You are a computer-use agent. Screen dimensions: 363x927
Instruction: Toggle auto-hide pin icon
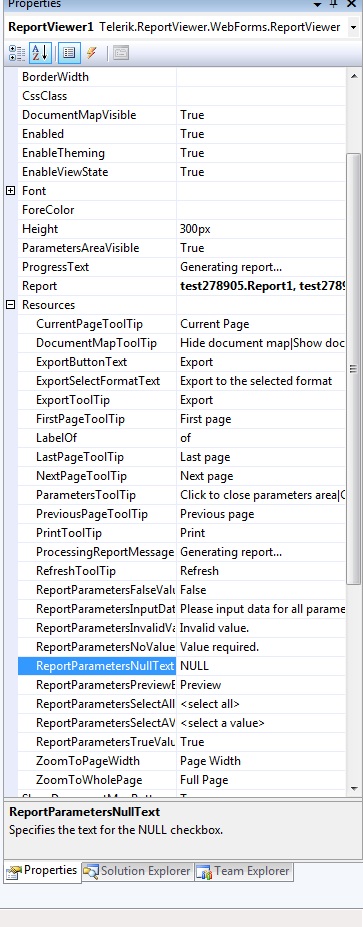(x=334, y=4)
